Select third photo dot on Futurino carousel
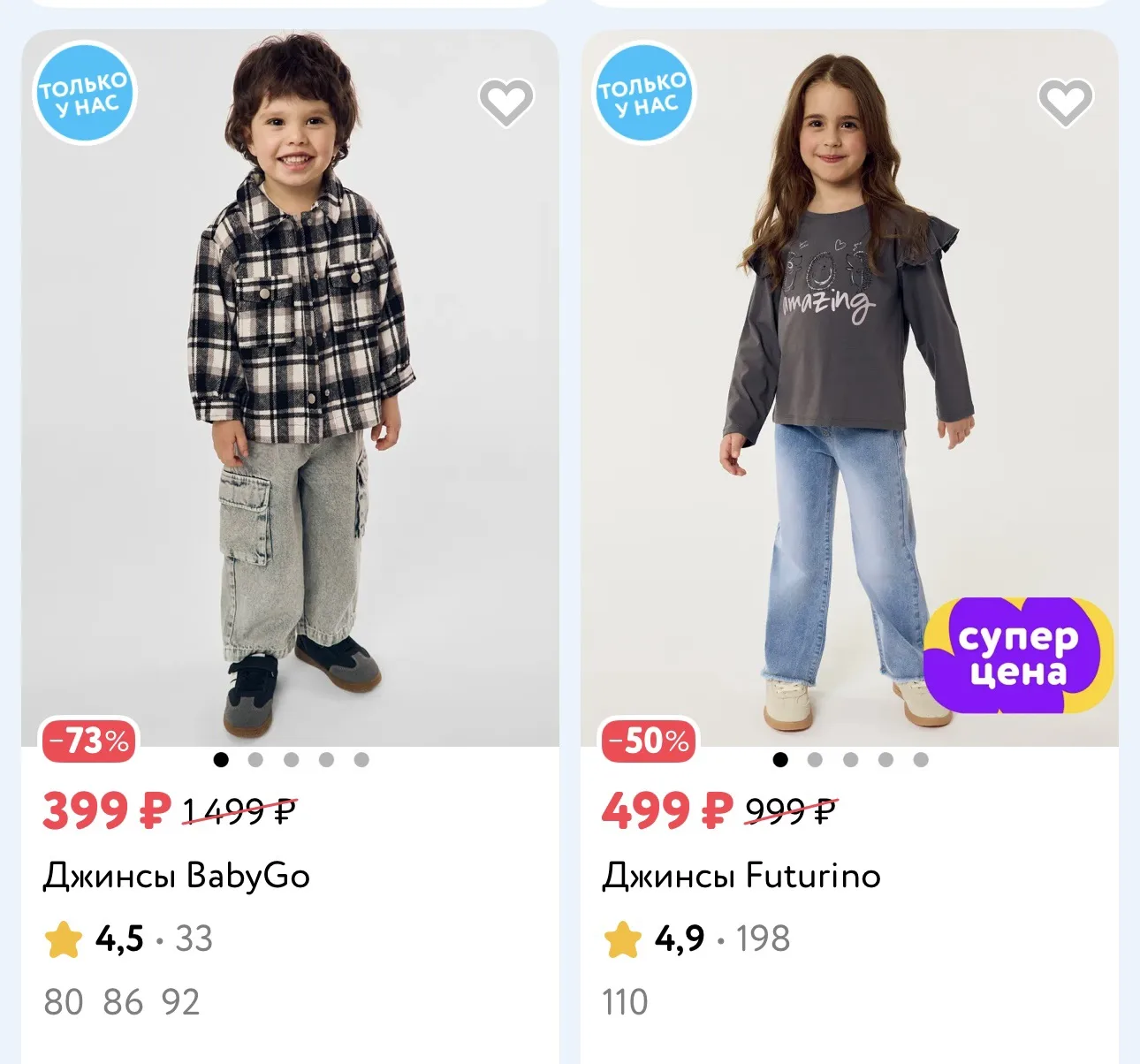The image size is (1140, 1064). (x=850, y=759)
